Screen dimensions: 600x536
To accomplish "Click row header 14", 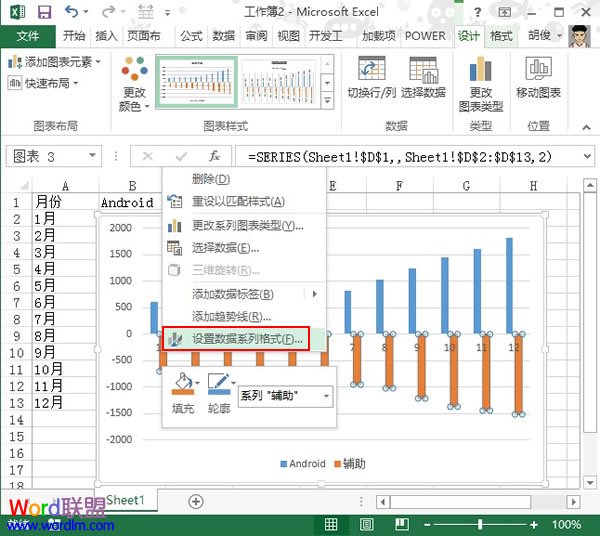I will click(x=16, y=420).
